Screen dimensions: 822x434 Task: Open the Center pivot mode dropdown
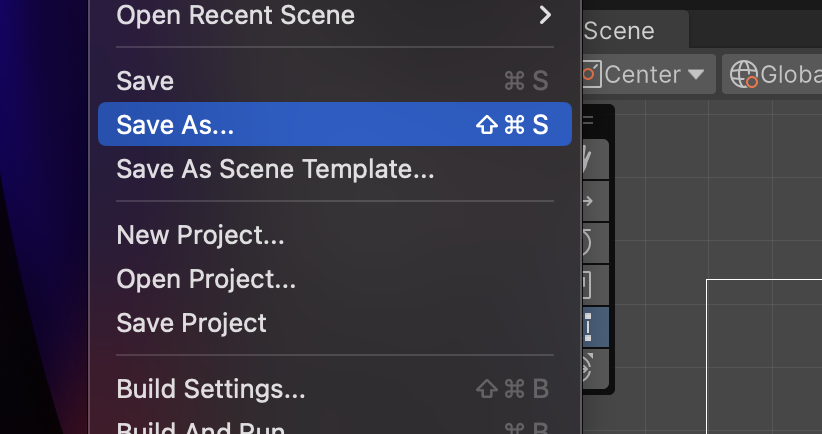coord(645,74)
